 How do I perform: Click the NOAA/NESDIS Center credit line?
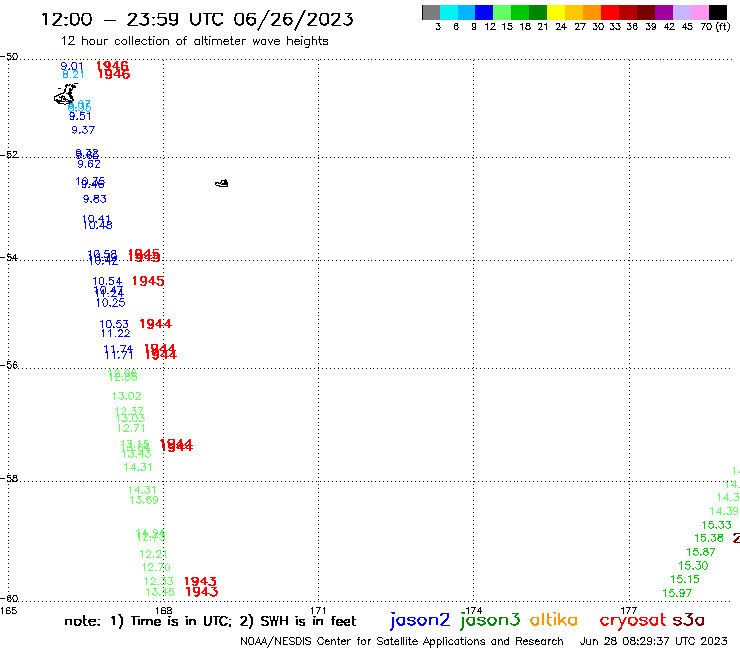pyautogui.click(x=402, y=641)
